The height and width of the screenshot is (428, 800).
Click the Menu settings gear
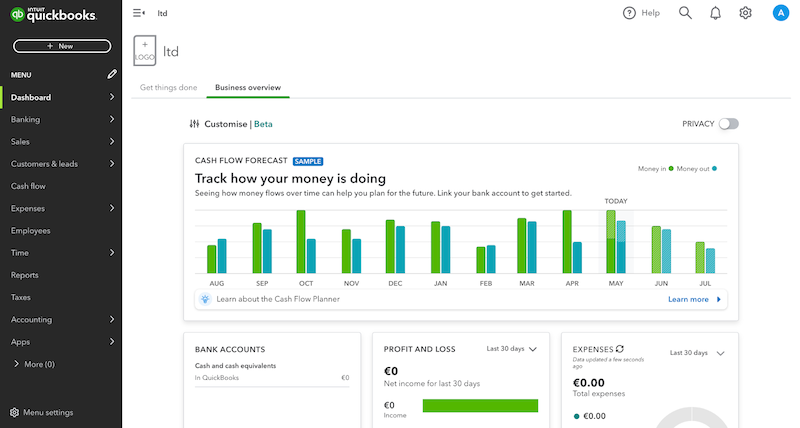14,412
